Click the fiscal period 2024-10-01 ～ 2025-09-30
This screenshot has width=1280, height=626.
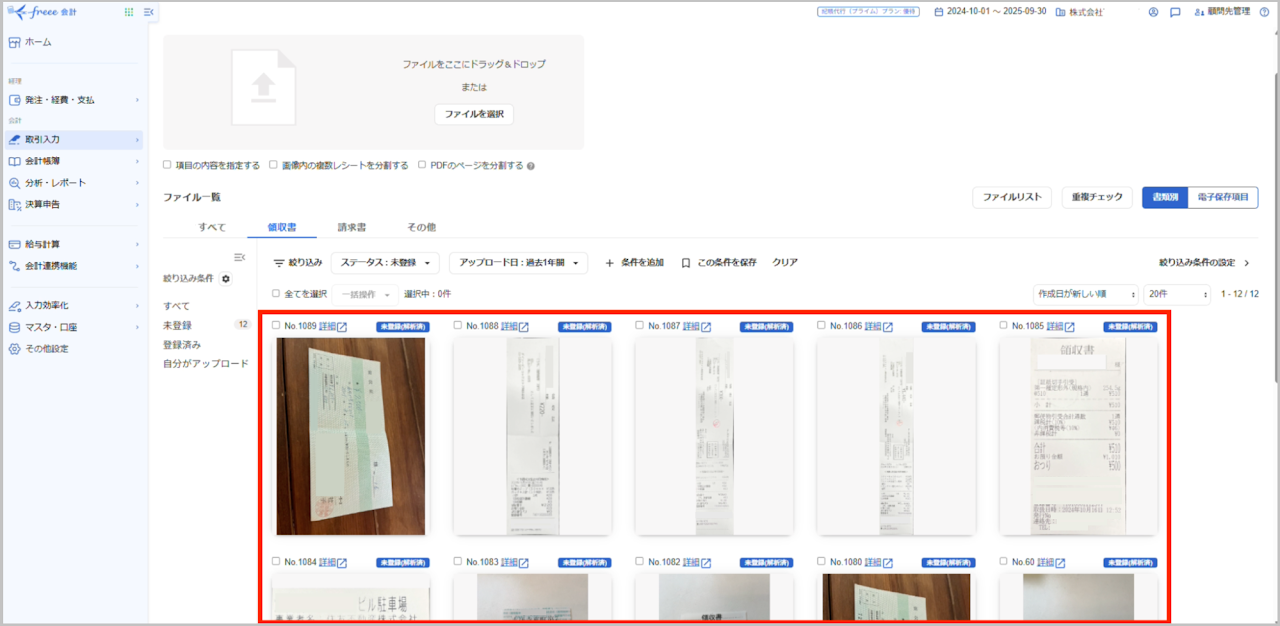coord(990,12)
